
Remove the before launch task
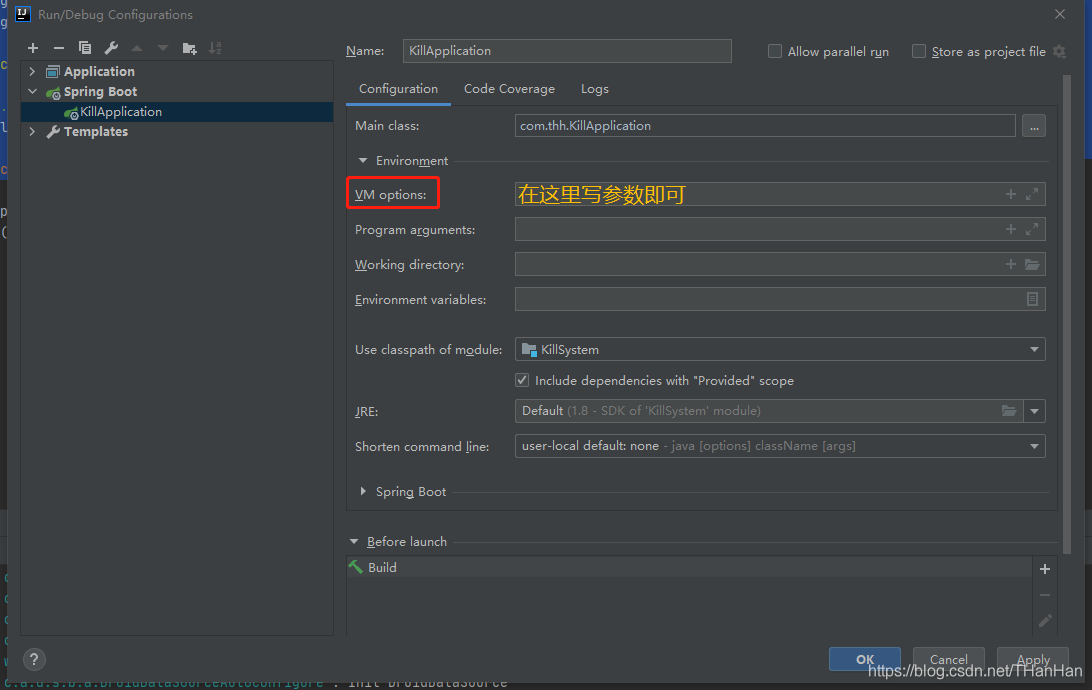click(x=1045, y=595)
